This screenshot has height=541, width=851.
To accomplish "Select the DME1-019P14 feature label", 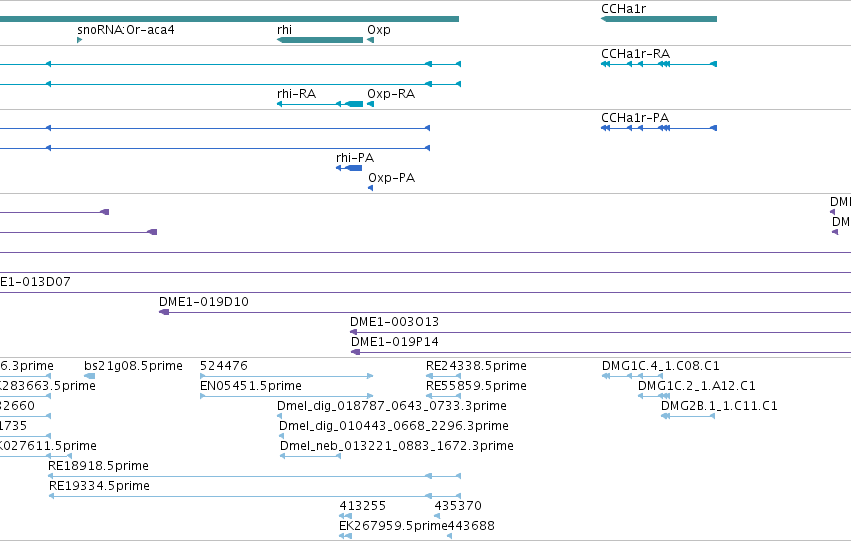I will click(395, 342).
